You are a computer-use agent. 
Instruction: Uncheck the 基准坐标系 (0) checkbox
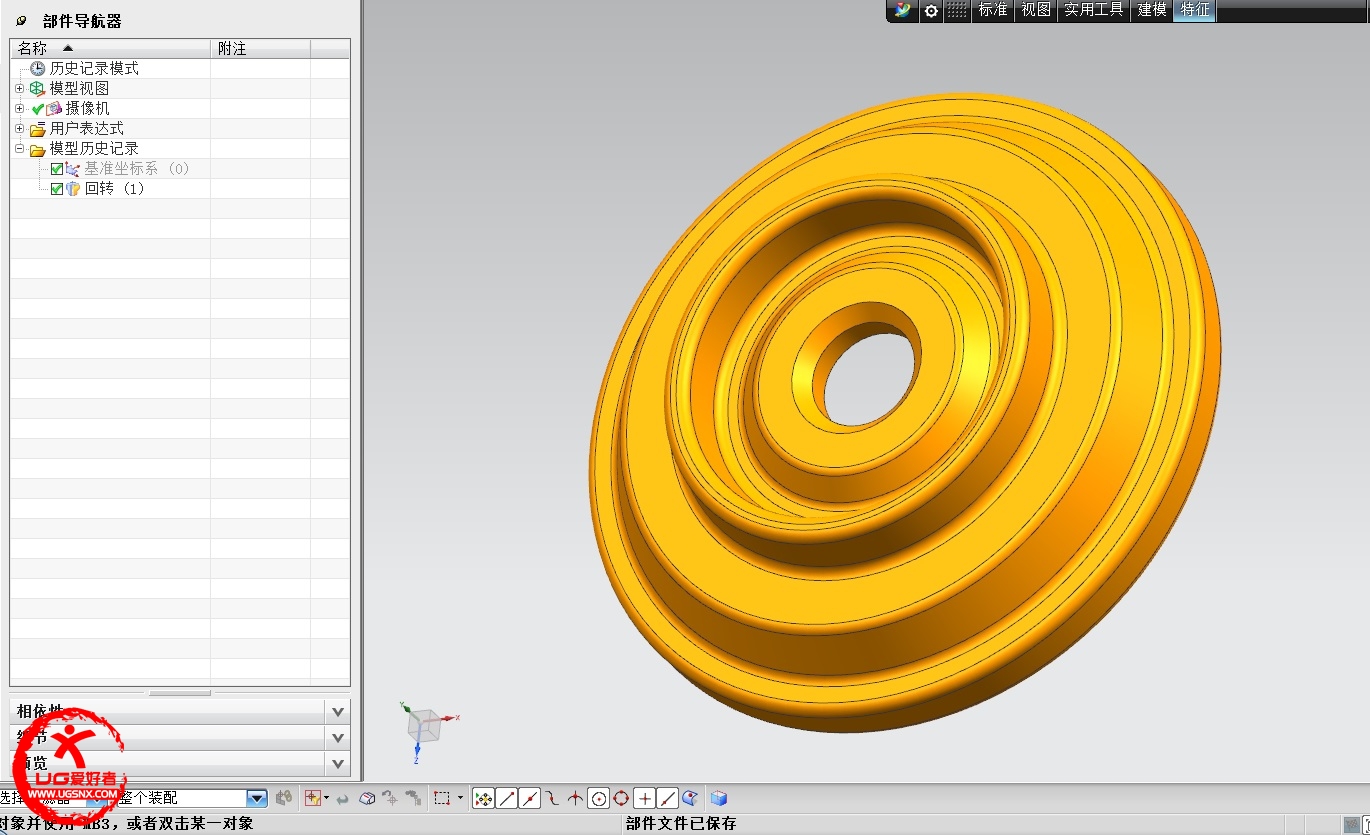tap(57, 169)
